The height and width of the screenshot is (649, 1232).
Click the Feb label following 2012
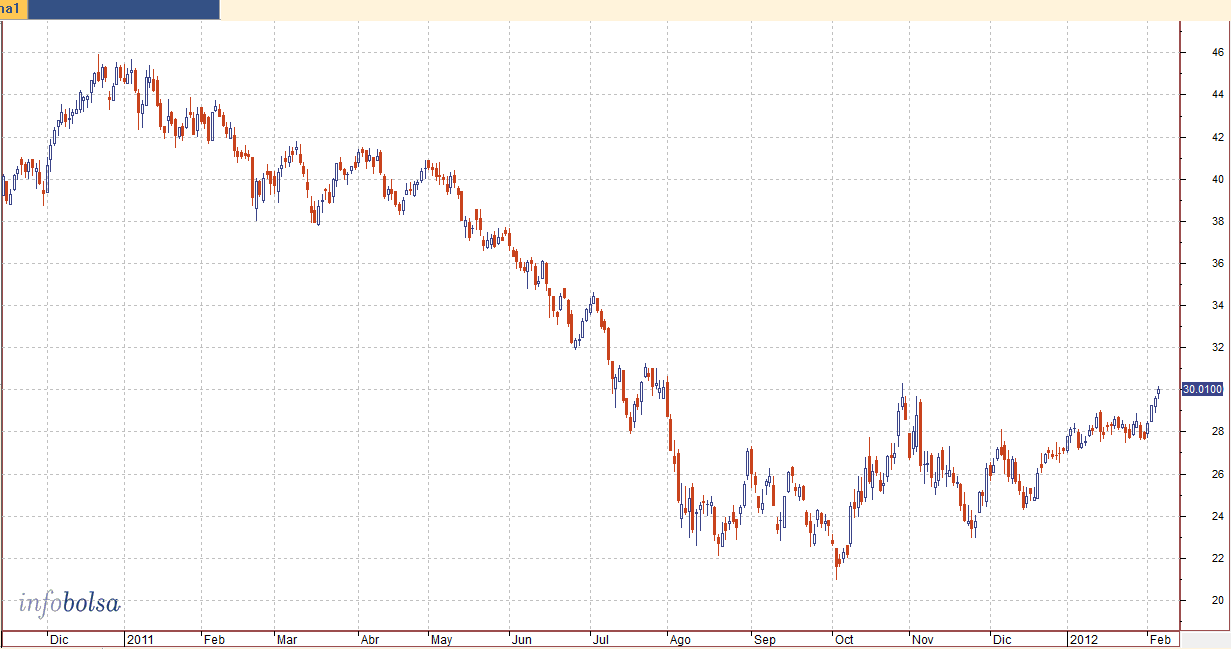(1159, 638)
